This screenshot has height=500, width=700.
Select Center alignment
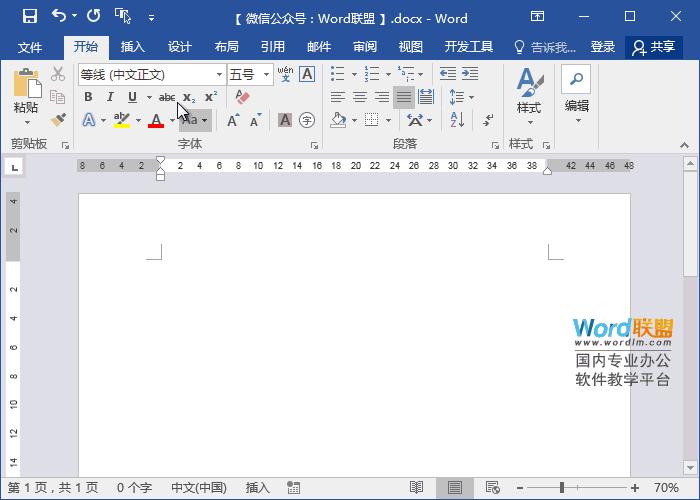coord(360,97)
